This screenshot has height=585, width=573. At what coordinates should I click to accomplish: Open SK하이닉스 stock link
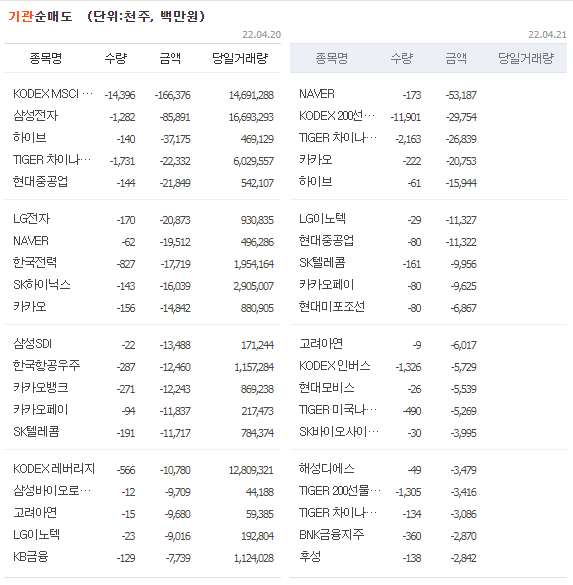point(42,285)
